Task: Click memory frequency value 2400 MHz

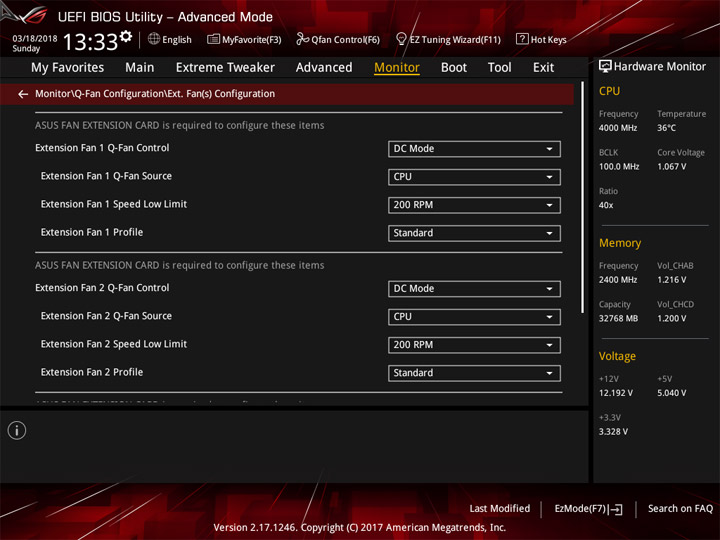Action: [x=618, y=280]
